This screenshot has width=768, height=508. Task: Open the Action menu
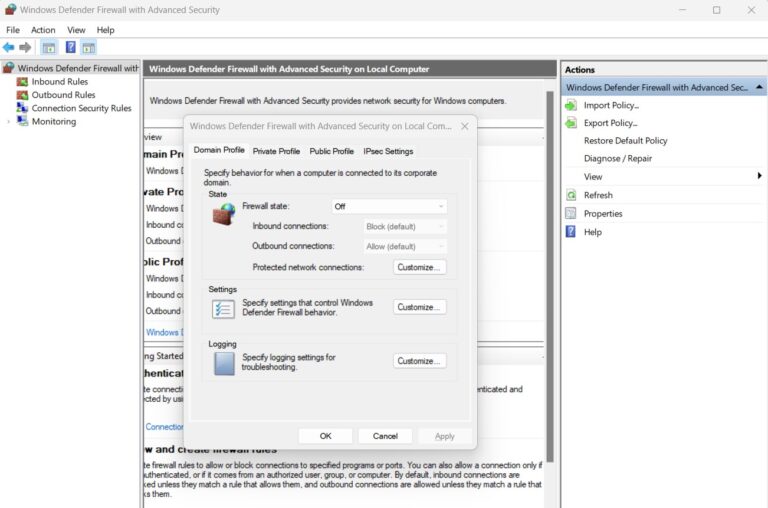(x=43, y=30)
